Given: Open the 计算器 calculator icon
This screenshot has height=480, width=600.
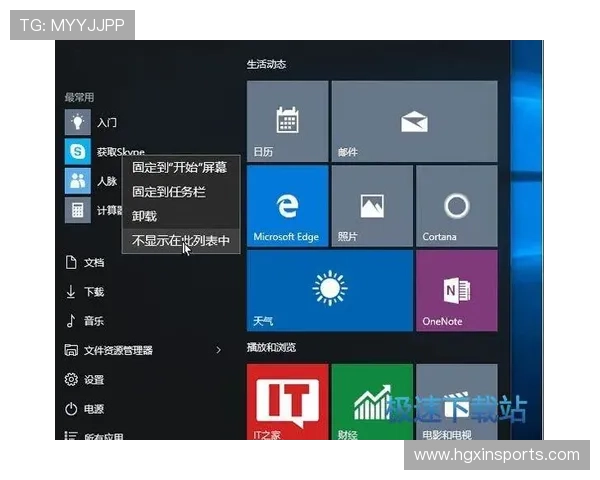Looking at the screenshot, I should 77,210.
